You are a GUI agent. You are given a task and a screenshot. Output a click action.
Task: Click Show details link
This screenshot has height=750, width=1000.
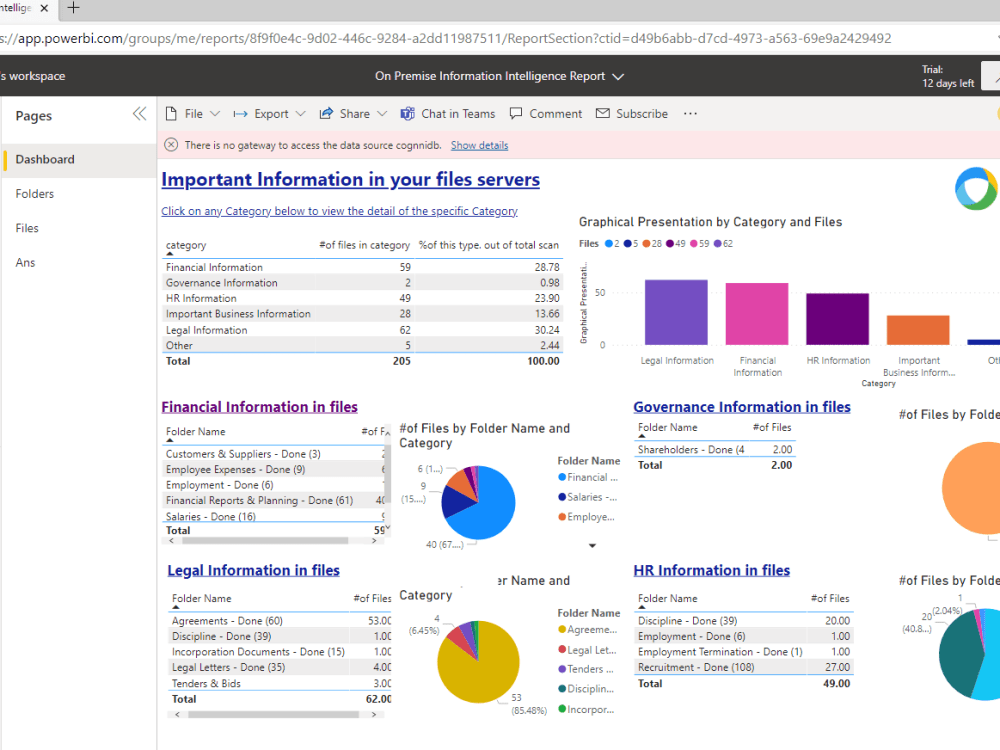pyautogui.click(x=480, y=145)
